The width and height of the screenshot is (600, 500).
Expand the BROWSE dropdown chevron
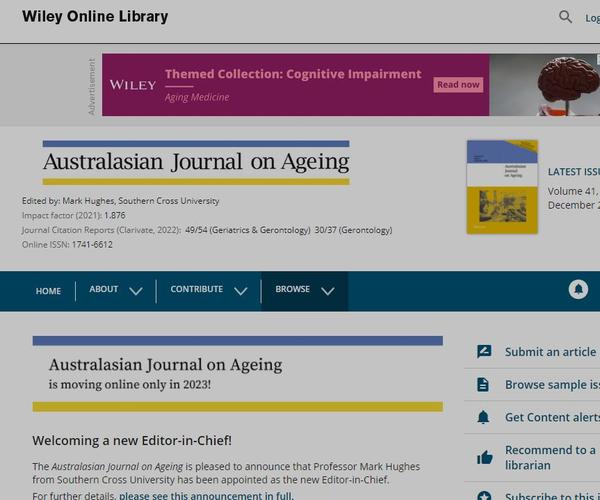(328, 291)
